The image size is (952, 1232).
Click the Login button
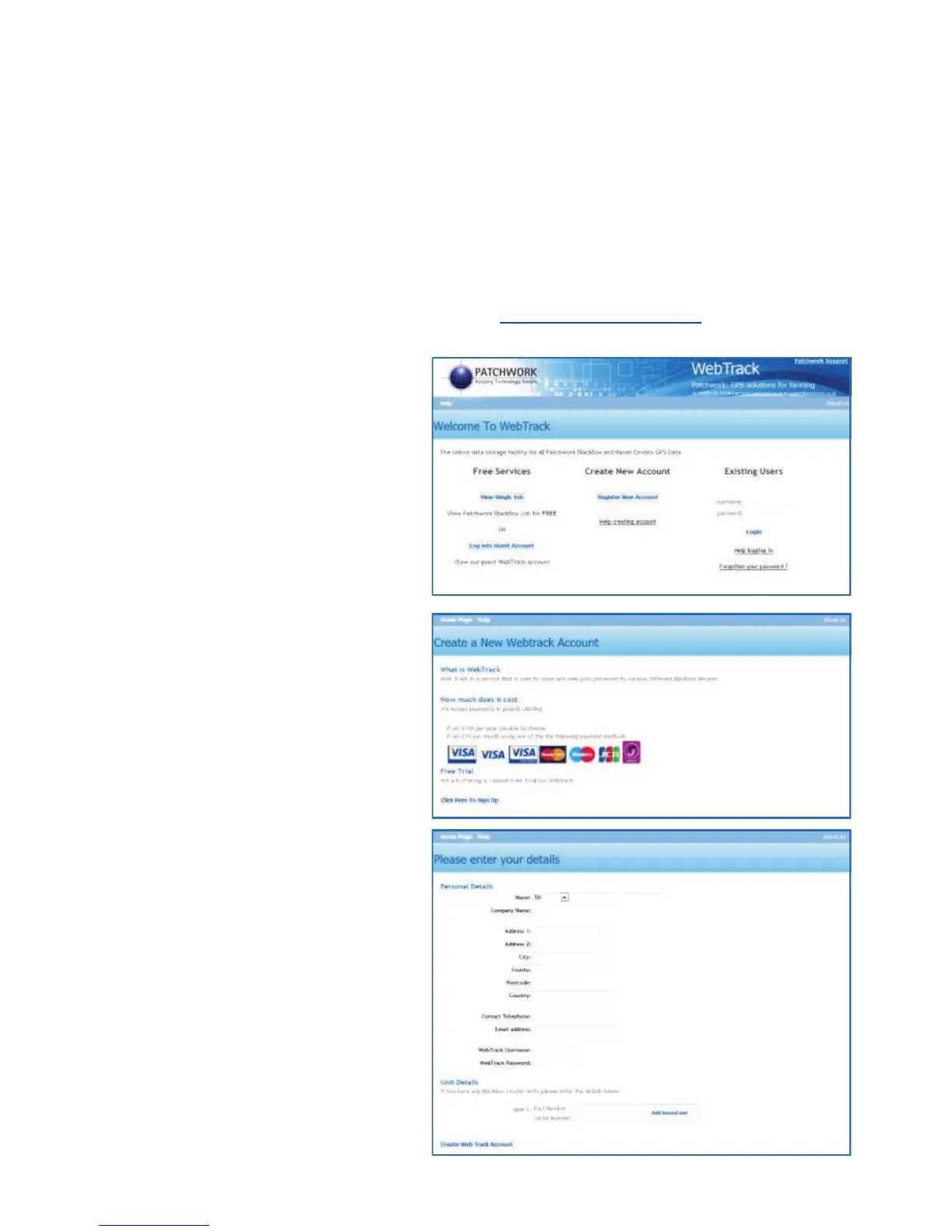click(754, 532)
